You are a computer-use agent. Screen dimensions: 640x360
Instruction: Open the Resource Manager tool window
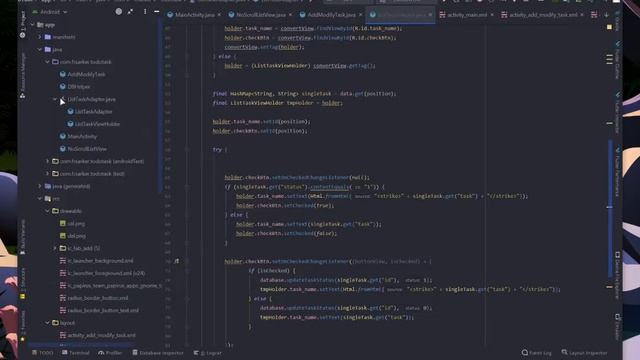22,76
